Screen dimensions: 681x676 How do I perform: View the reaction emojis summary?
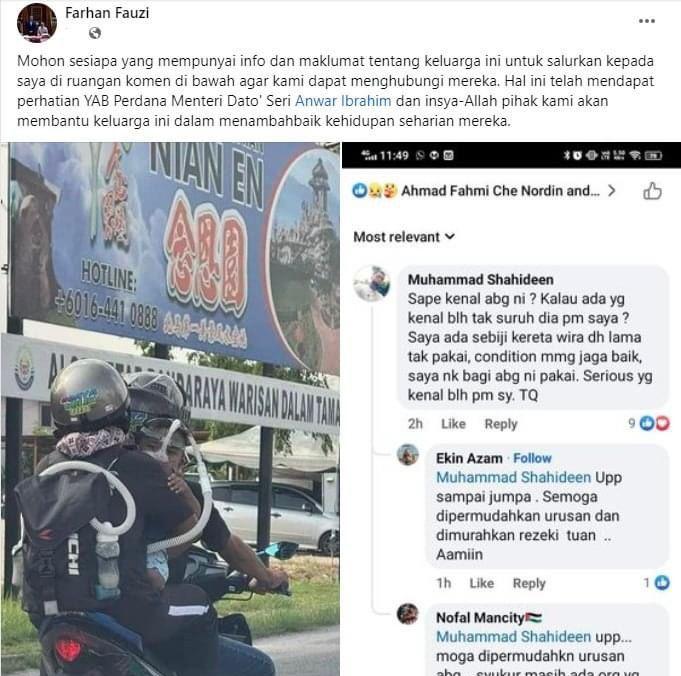pyautogui.click(x=375, y=191)
